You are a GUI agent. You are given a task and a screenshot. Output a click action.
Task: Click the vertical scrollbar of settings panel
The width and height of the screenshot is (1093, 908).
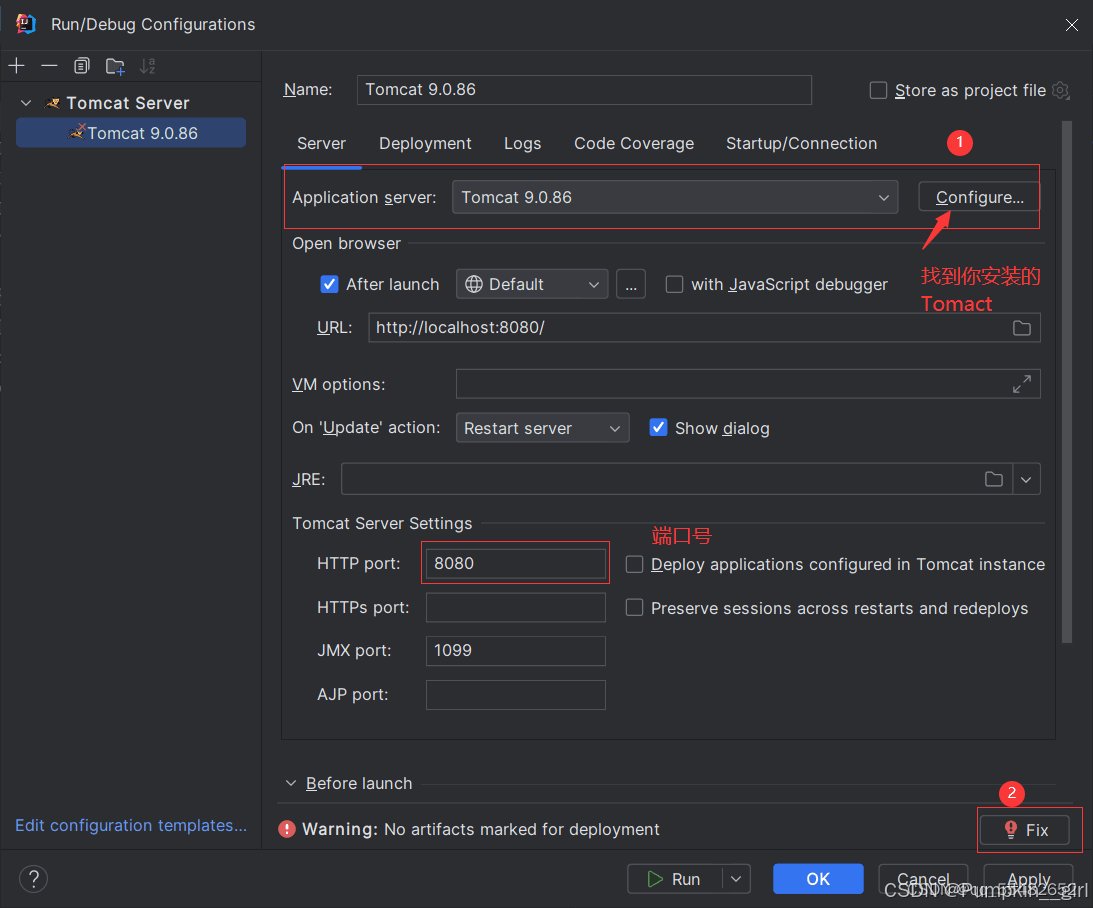pyautogui.click(x=1067, y=382)
